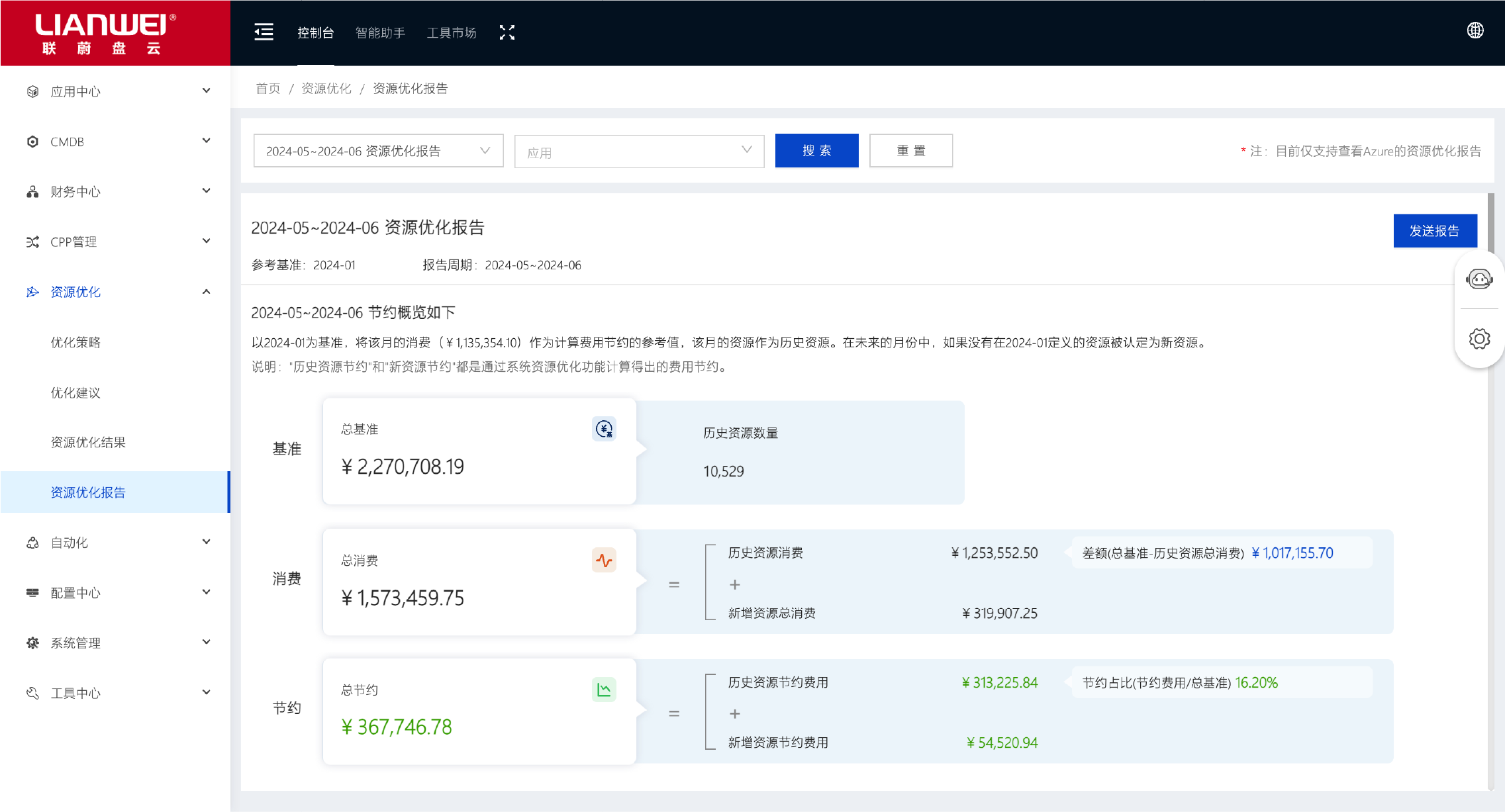
Task: Click the 重置 button
Action: click(x=911, y=151)
